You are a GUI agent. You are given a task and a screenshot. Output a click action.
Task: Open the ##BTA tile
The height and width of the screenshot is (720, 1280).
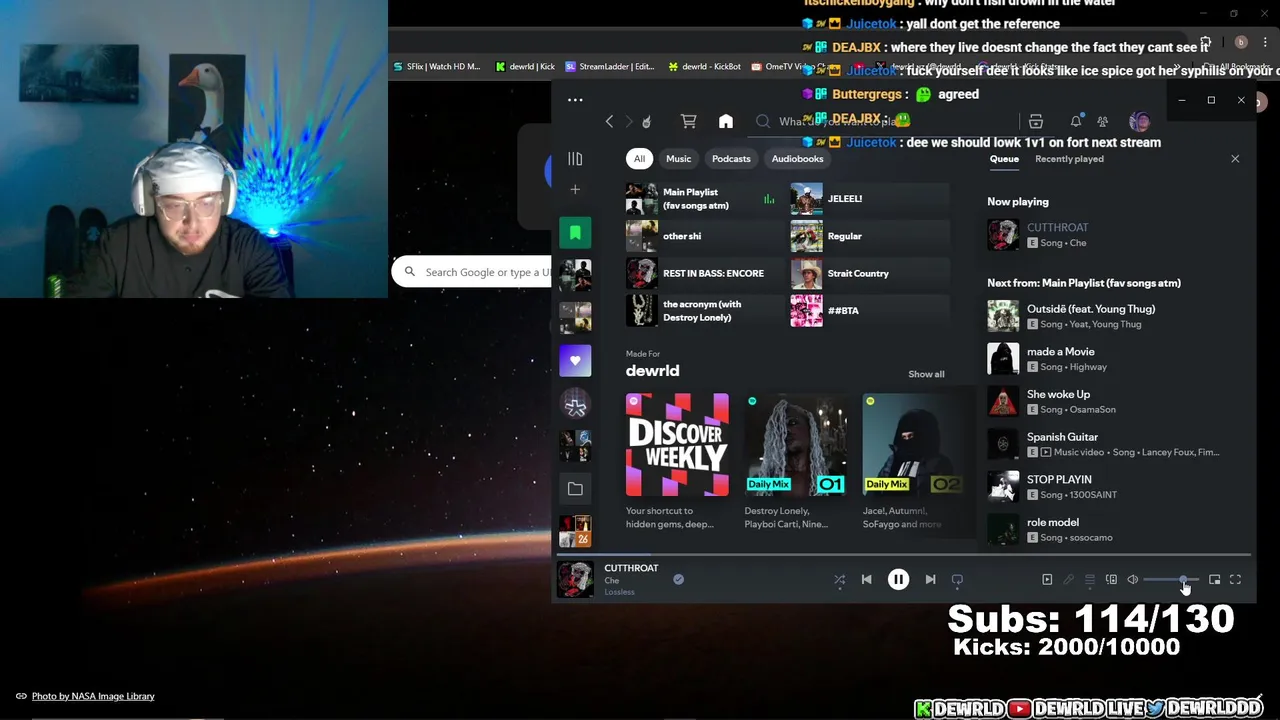tap(870, 310)
